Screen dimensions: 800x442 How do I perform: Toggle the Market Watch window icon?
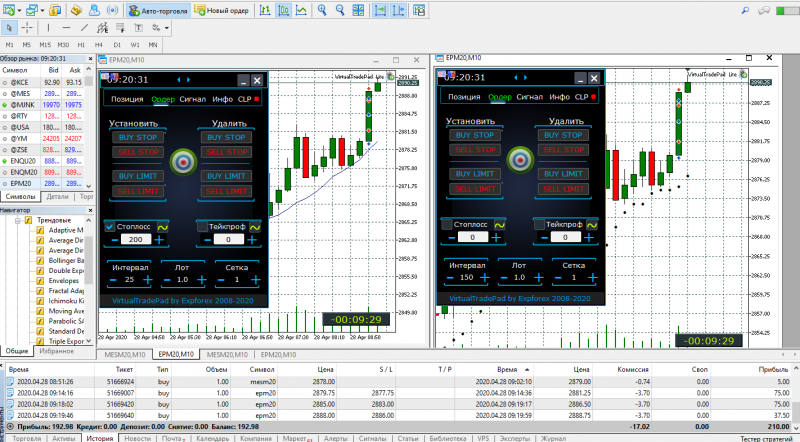click(x=55, y=10)
